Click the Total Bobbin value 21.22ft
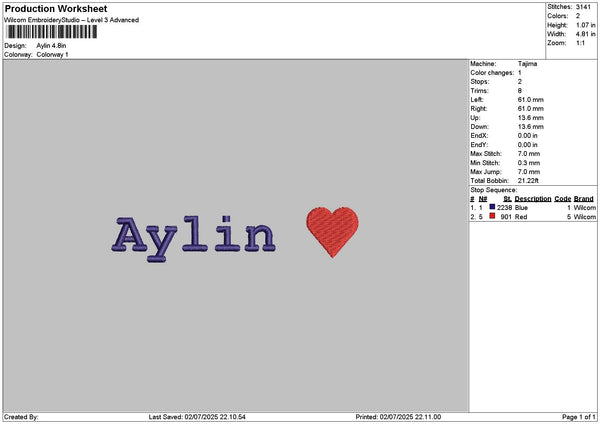Viewport: 600px width, 424px height. pyautogui.click(x=528, y=181)
